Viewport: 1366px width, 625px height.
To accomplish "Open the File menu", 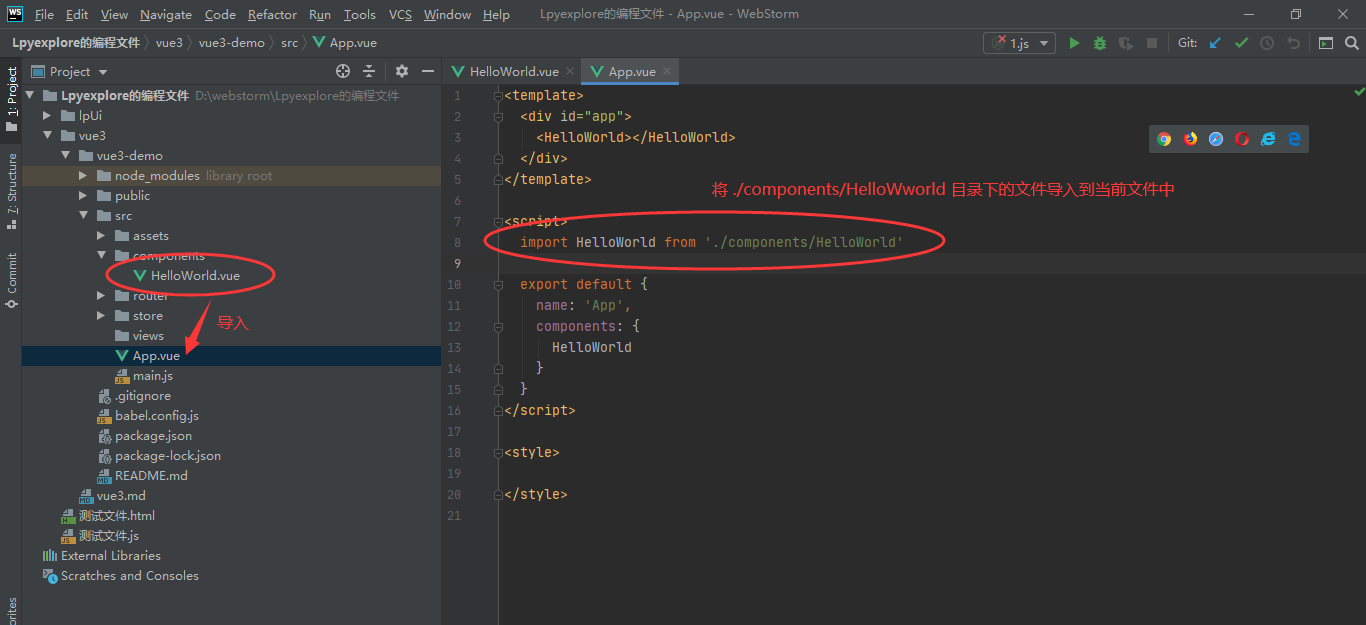I will click(x=44, y=14).
